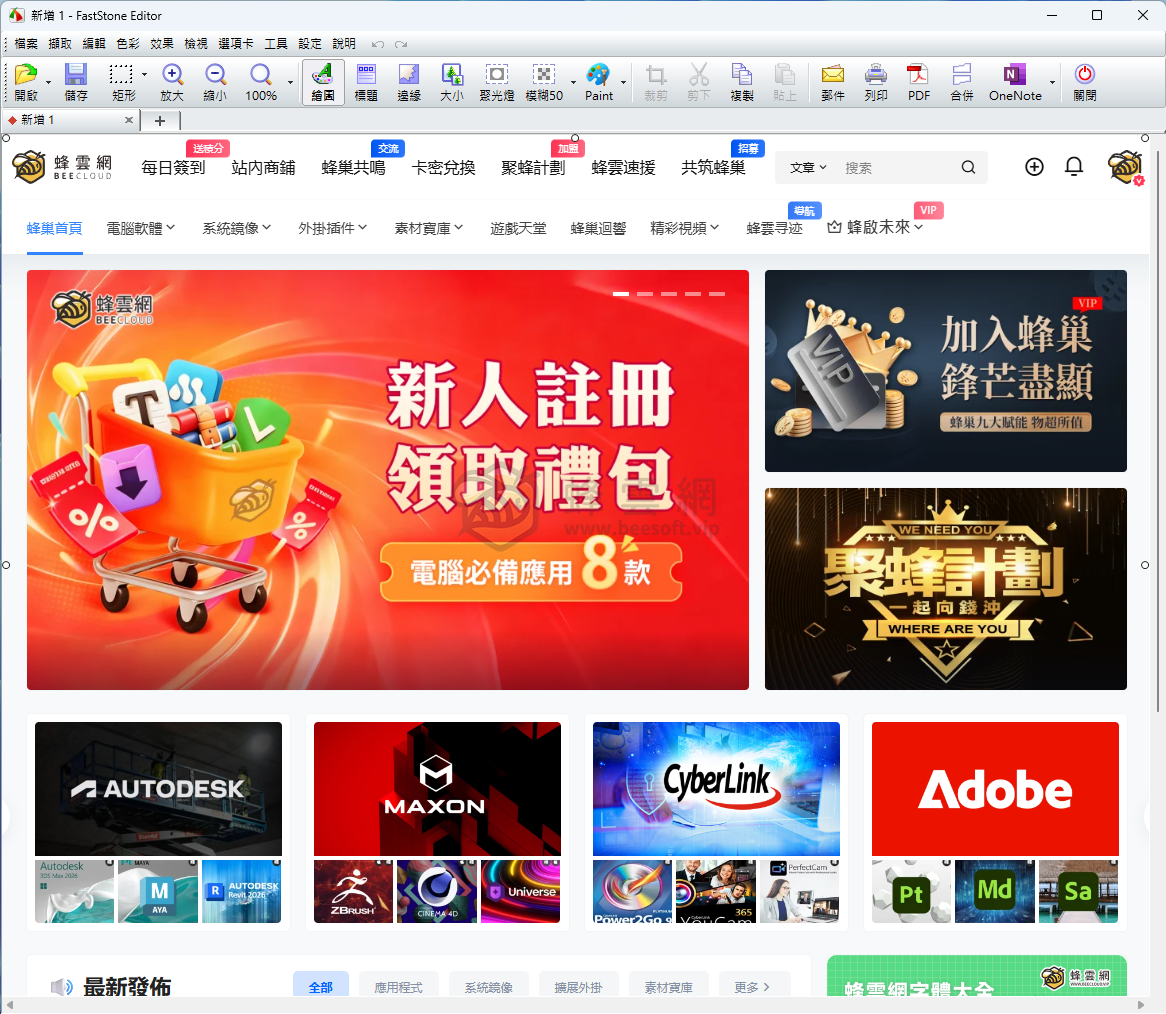1166x1014 pixels.
Task: Print with the 列印 icon
Action: (876, 82)
